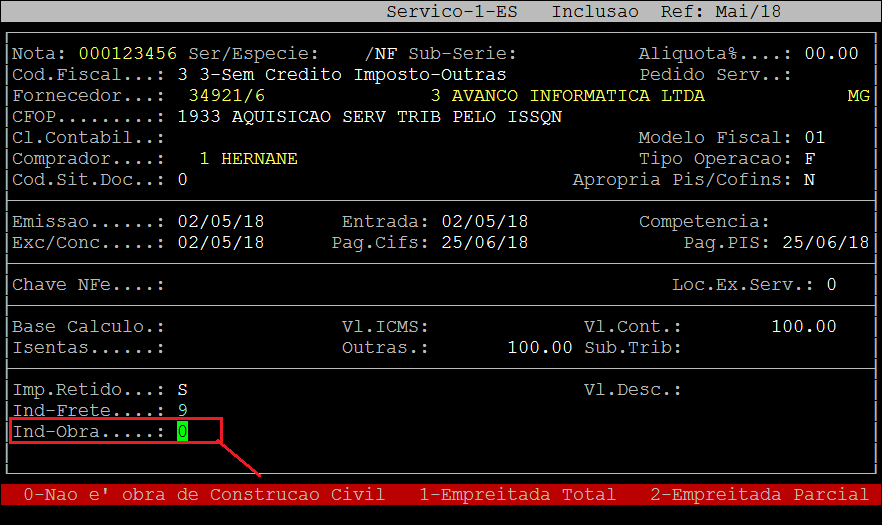This screenshot has width=882, height=525.
Task: Click the Imp.Retido value S
Action: coord(182,390)
